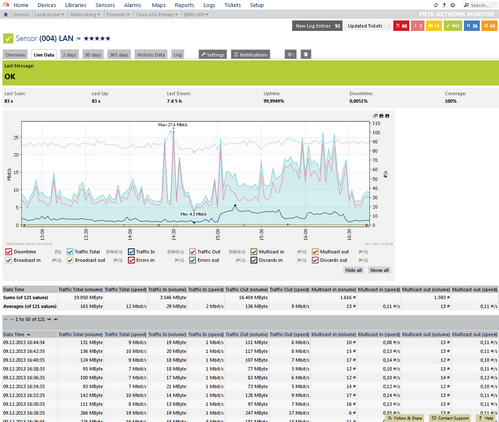Click the 09.12.2013 16:44:34 table row date
The image size is (499, 422).
[x=24, y=342]
